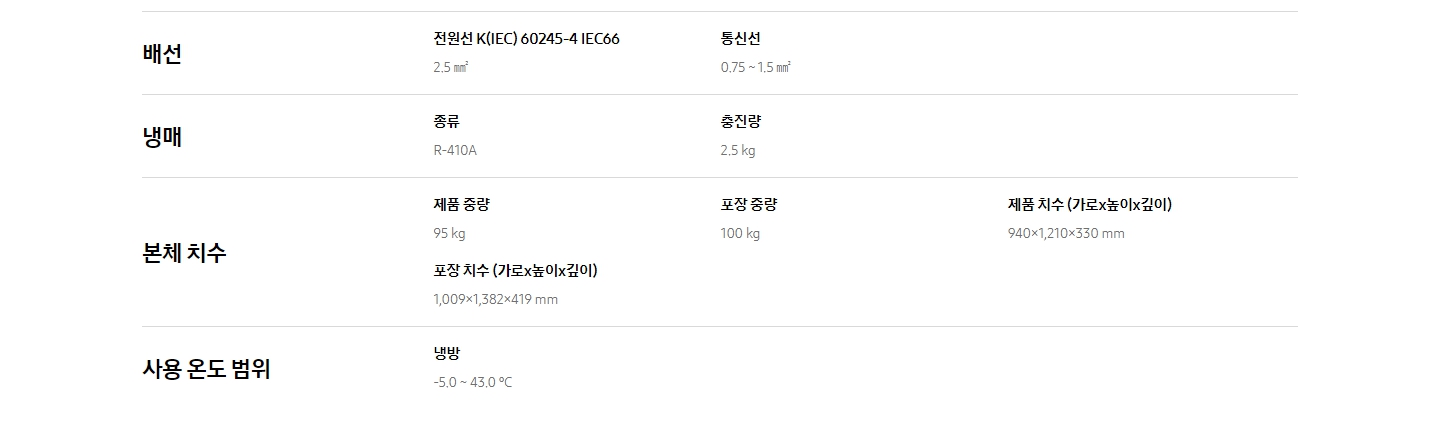The height and width of the screenshot is (430, 1440).
Task: Click the 본체 치수 section heading
Action: coord(185,252)
